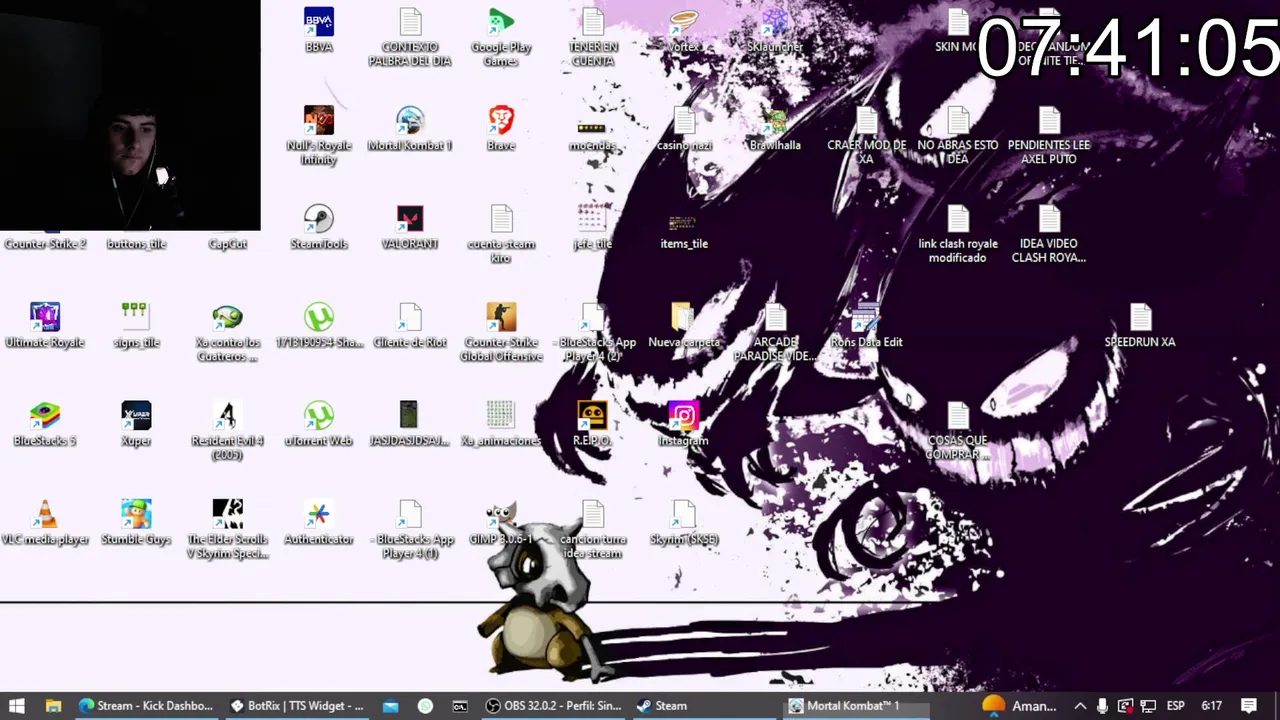Open the Google Play Games shortcut
Screen dimensions: 1280x720
coord(501,37)
